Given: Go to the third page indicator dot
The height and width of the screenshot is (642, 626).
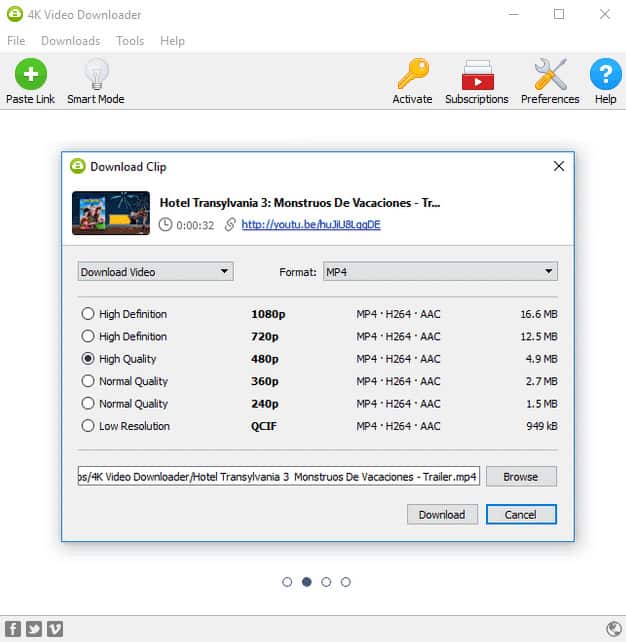Looking at the screenshot, I should [x=326, y=582].
